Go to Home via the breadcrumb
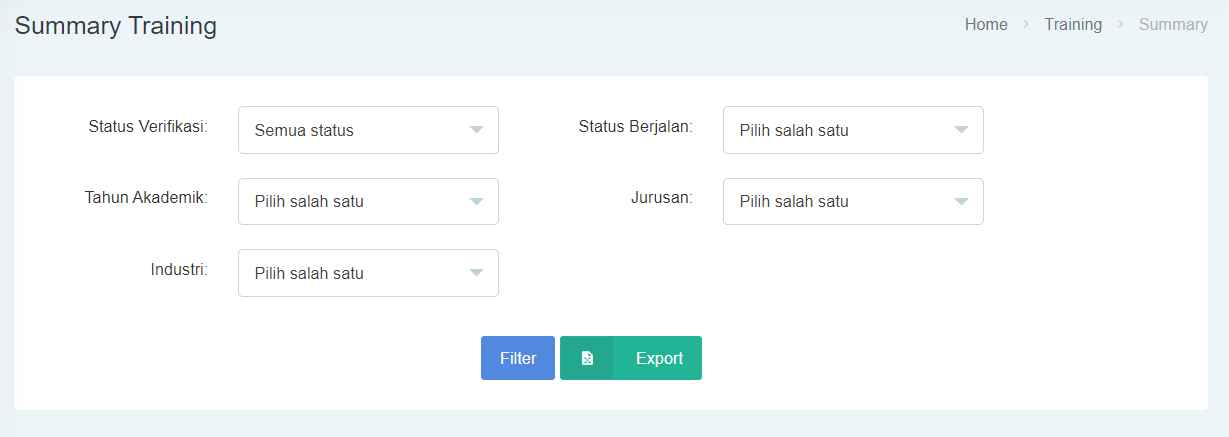Viewport: 1229px width, 437px height. (x=986, y=25)
